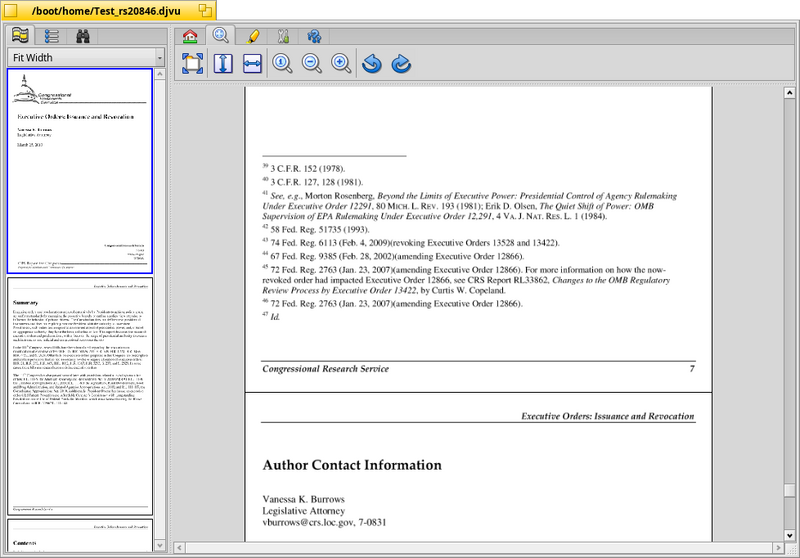The image size is (800, 558).
Task: Select the Summary page thumbnail
Action: coord(80,396)
